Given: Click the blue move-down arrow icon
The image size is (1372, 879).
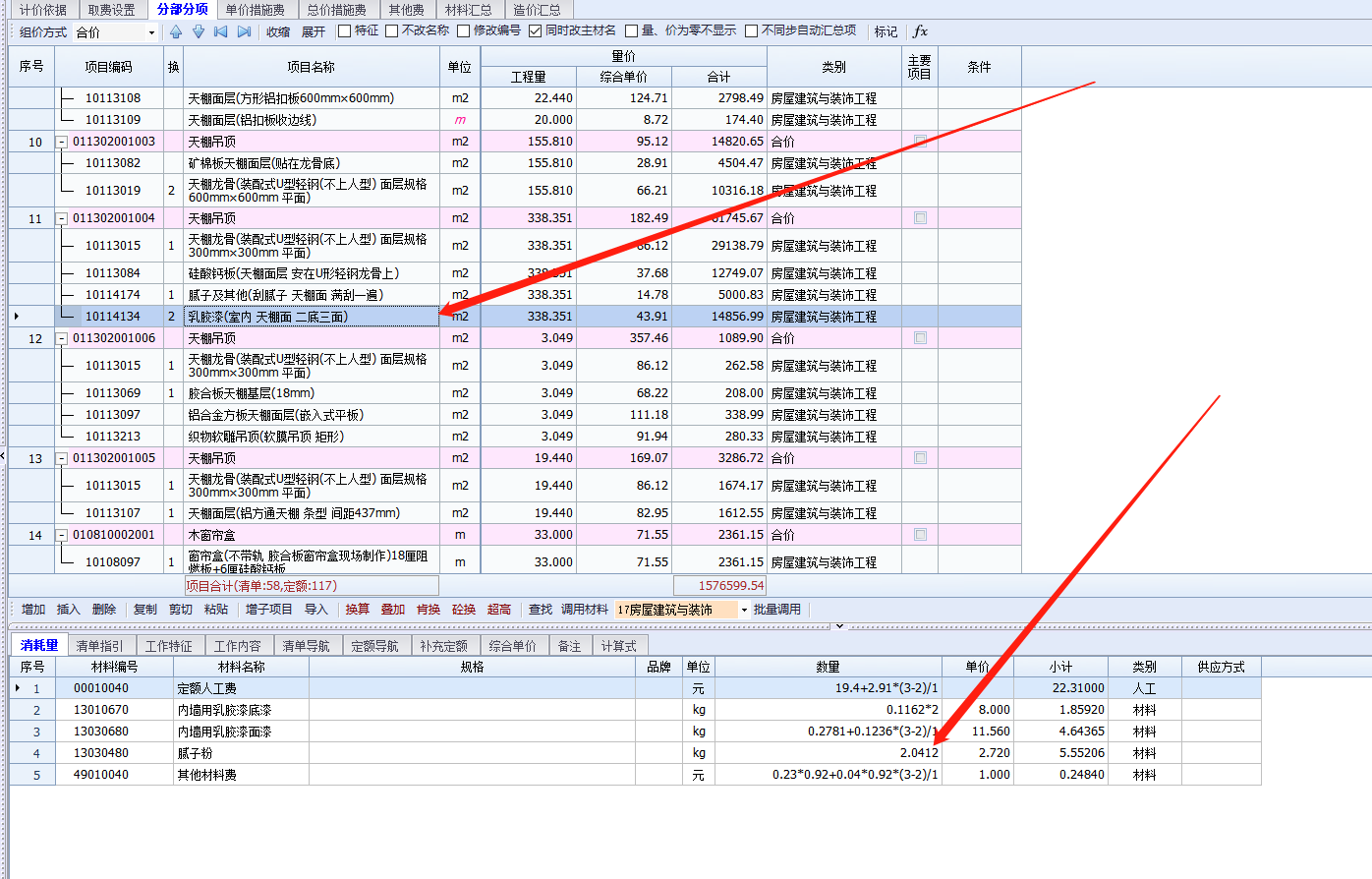Looking at the screenshot, I should click(x=199, y=31).
